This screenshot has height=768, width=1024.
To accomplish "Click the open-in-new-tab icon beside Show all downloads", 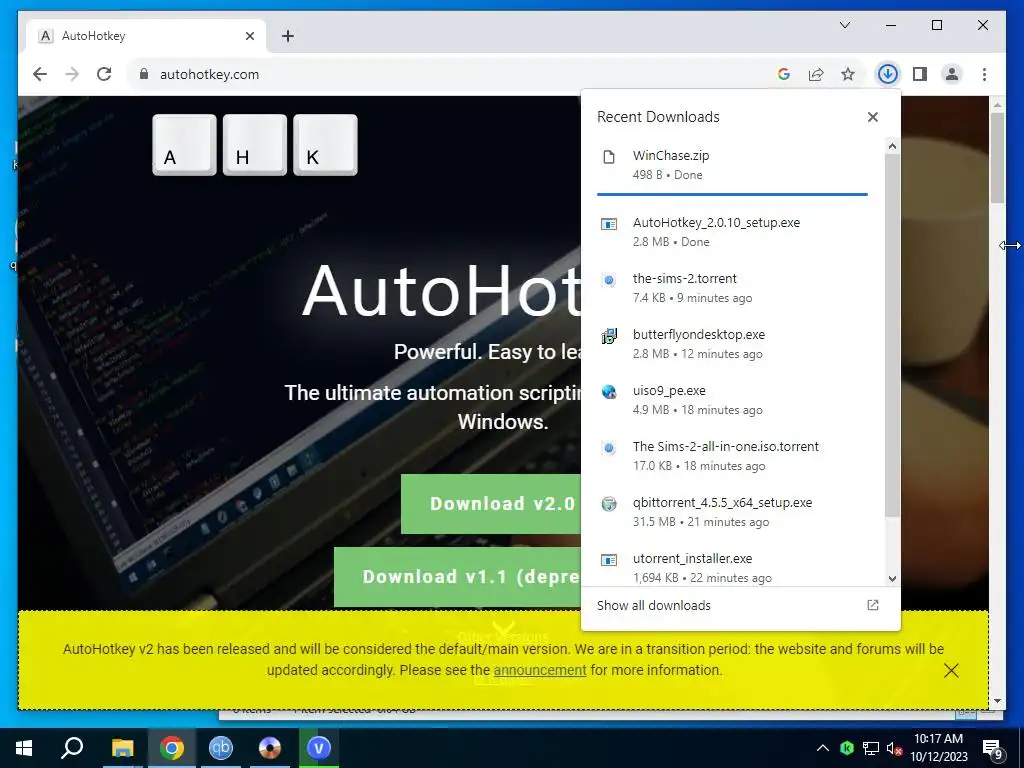I will 872,605.
